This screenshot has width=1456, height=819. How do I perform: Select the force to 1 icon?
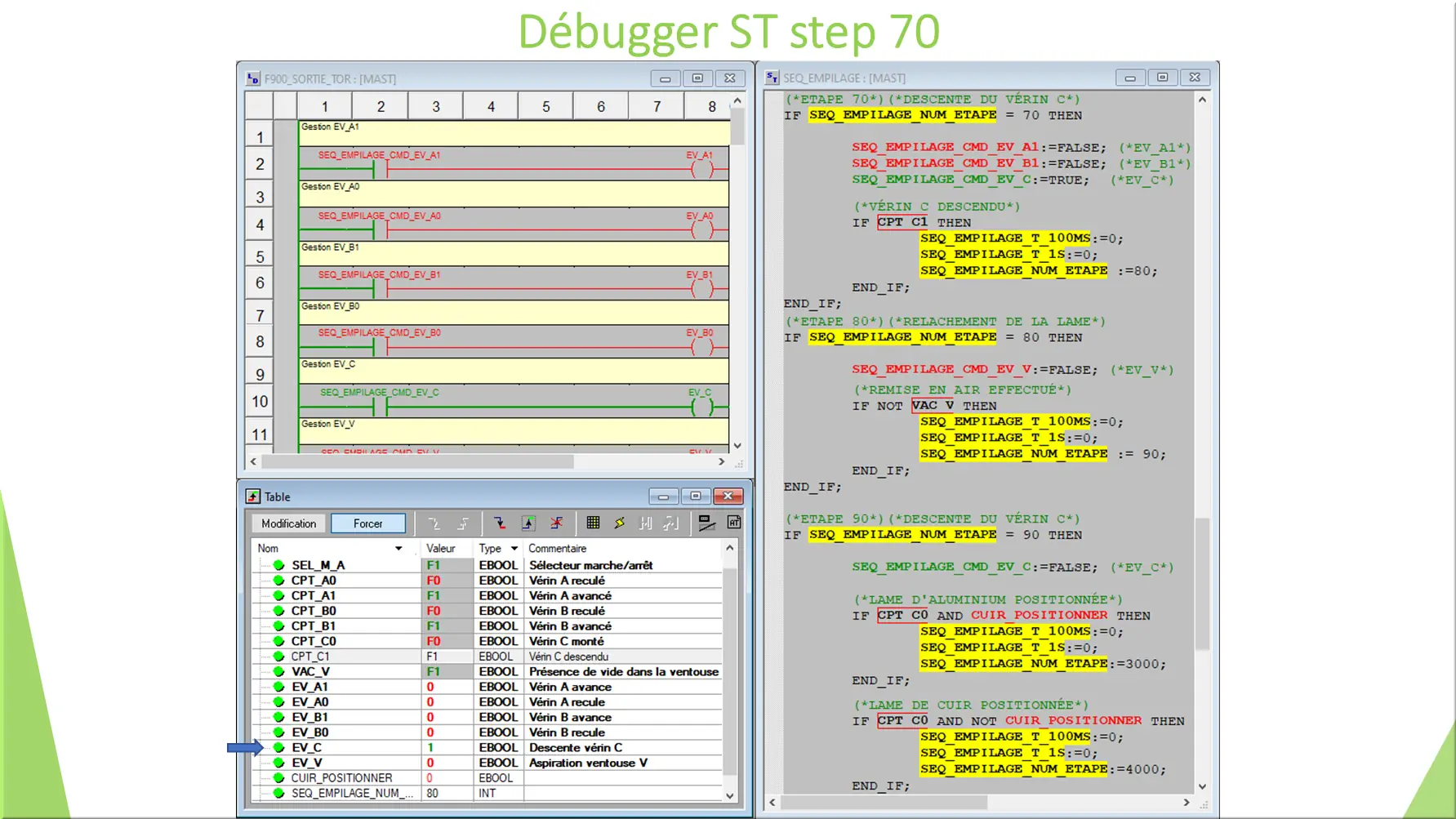pos(528,523)
